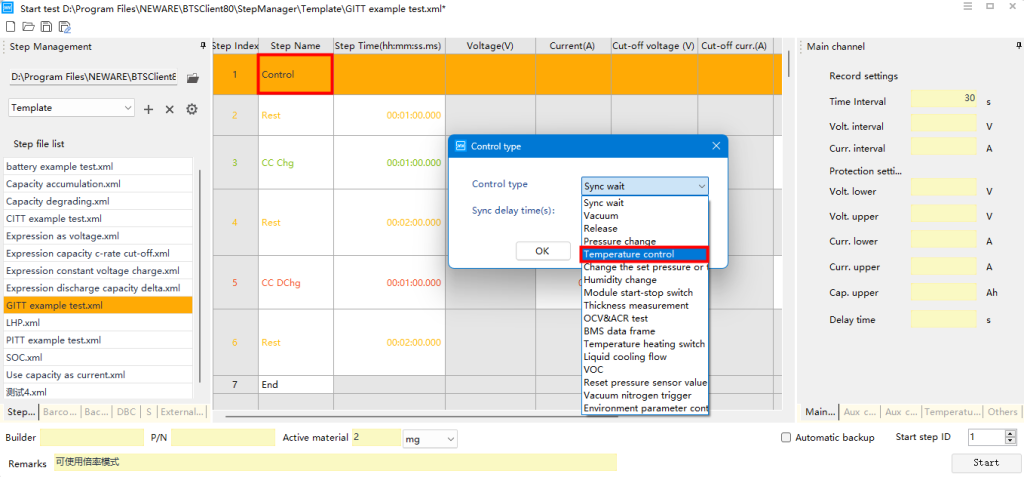Select PITT example test.xml in file list

[53, 340]
